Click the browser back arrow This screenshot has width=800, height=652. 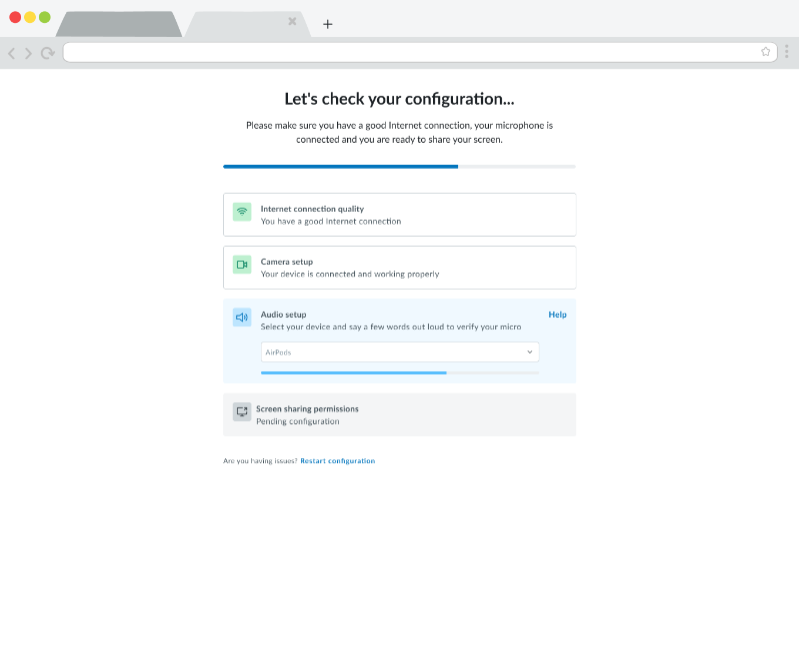coord(12,53)
